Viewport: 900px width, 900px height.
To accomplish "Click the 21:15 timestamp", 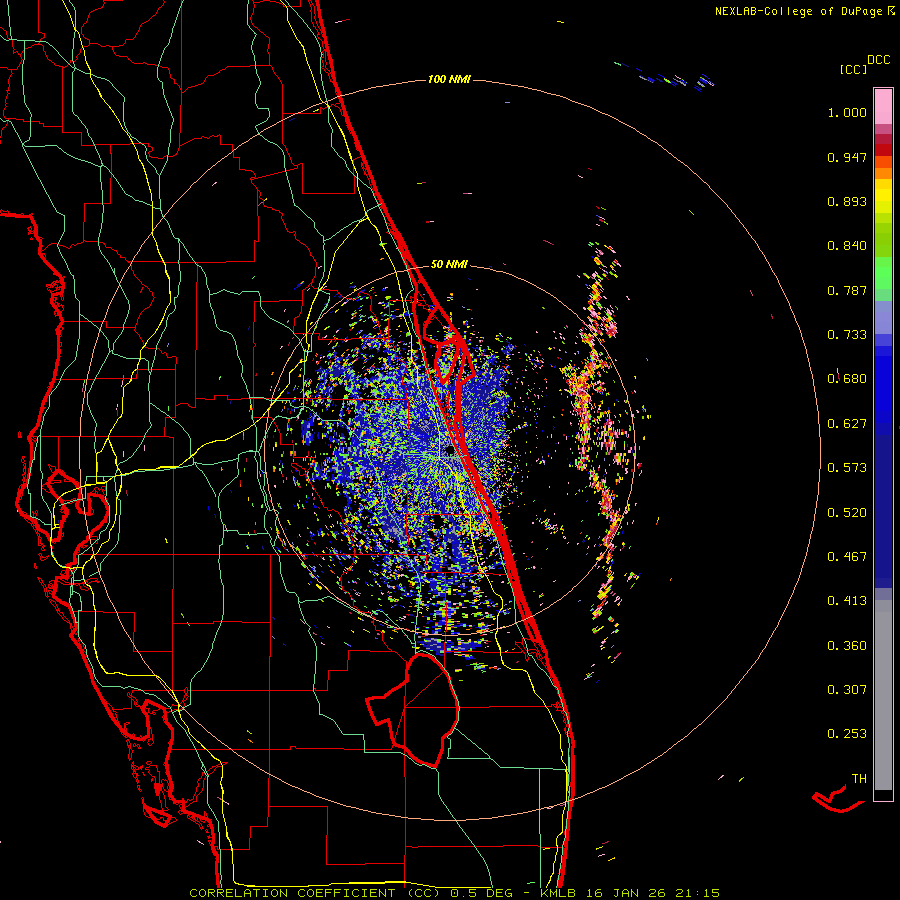I will [x=697, y=893].
